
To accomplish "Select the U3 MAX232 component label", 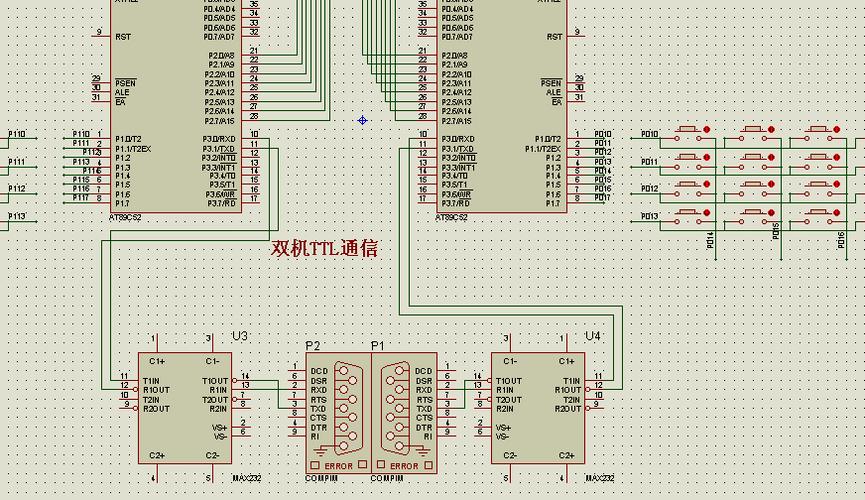I will pyautogui.click(x=239, y=336).
